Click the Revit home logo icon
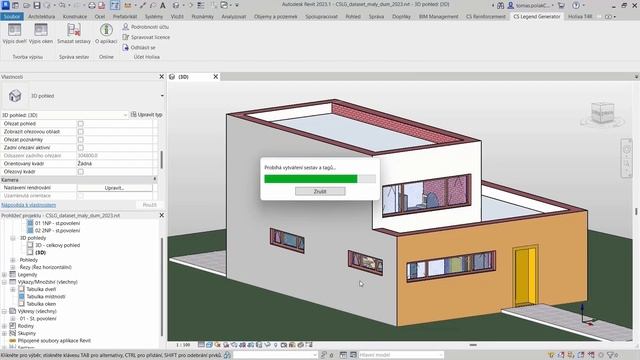The height and width of the screenshot is (360, 640). (6, 5)
